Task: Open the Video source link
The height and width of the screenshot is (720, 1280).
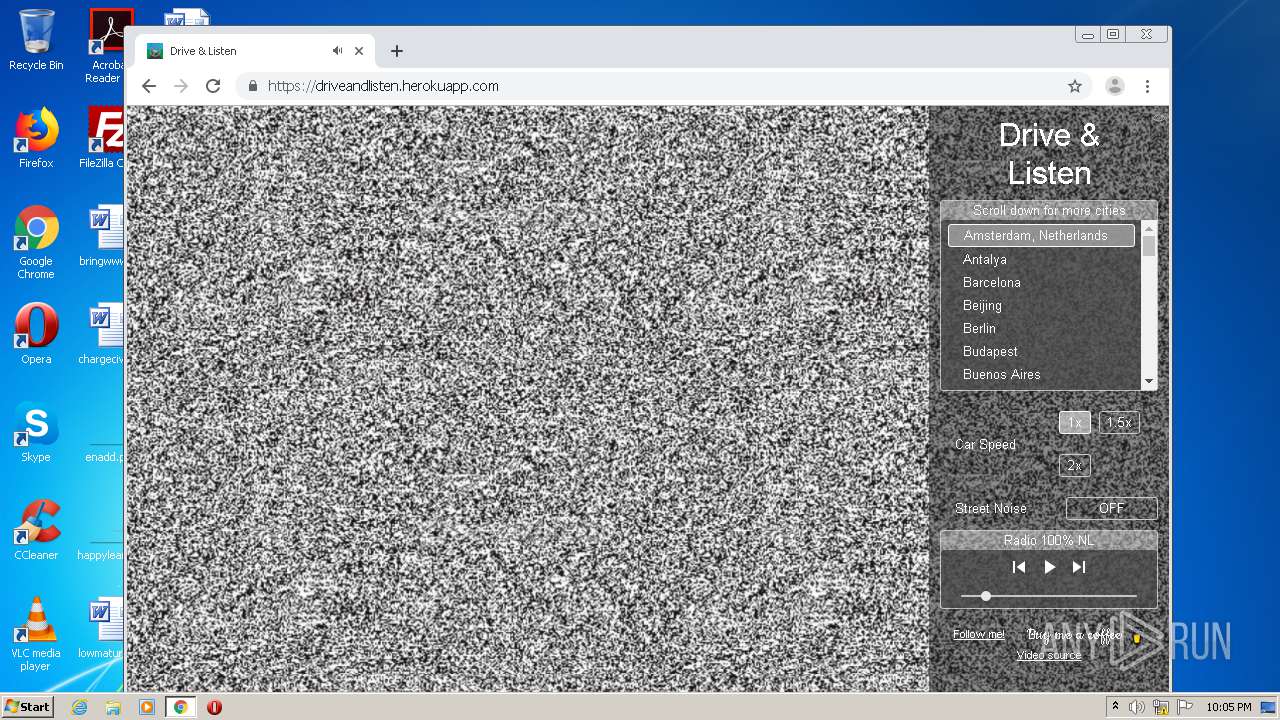Action: (x=1049, y=655)
